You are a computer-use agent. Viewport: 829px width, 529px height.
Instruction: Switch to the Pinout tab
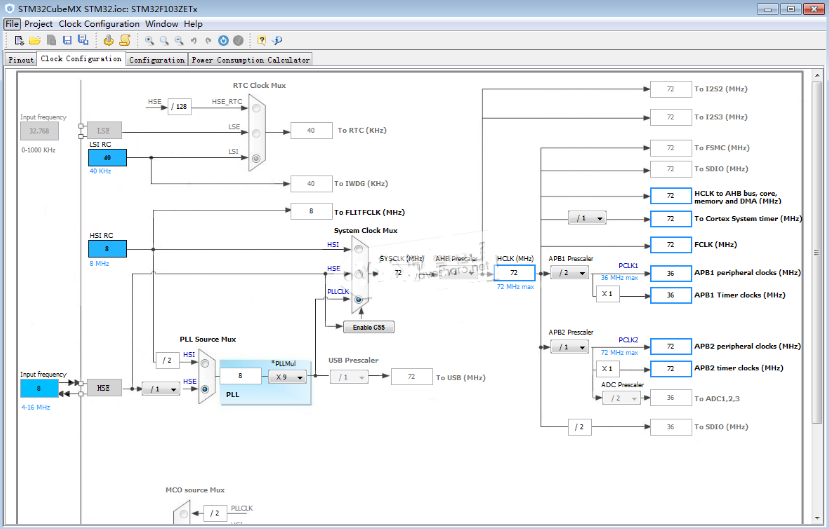point(21,59)
